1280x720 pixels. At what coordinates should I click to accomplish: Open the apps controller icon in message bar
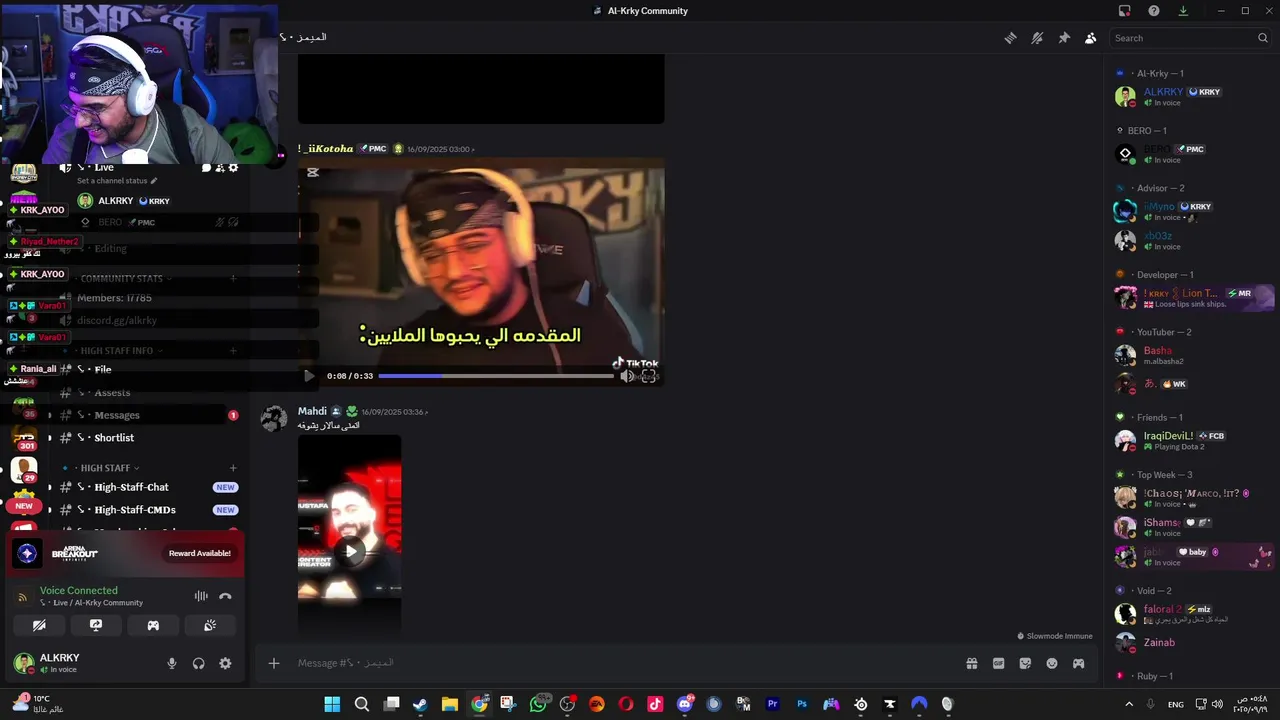(x=1078, y=663)
